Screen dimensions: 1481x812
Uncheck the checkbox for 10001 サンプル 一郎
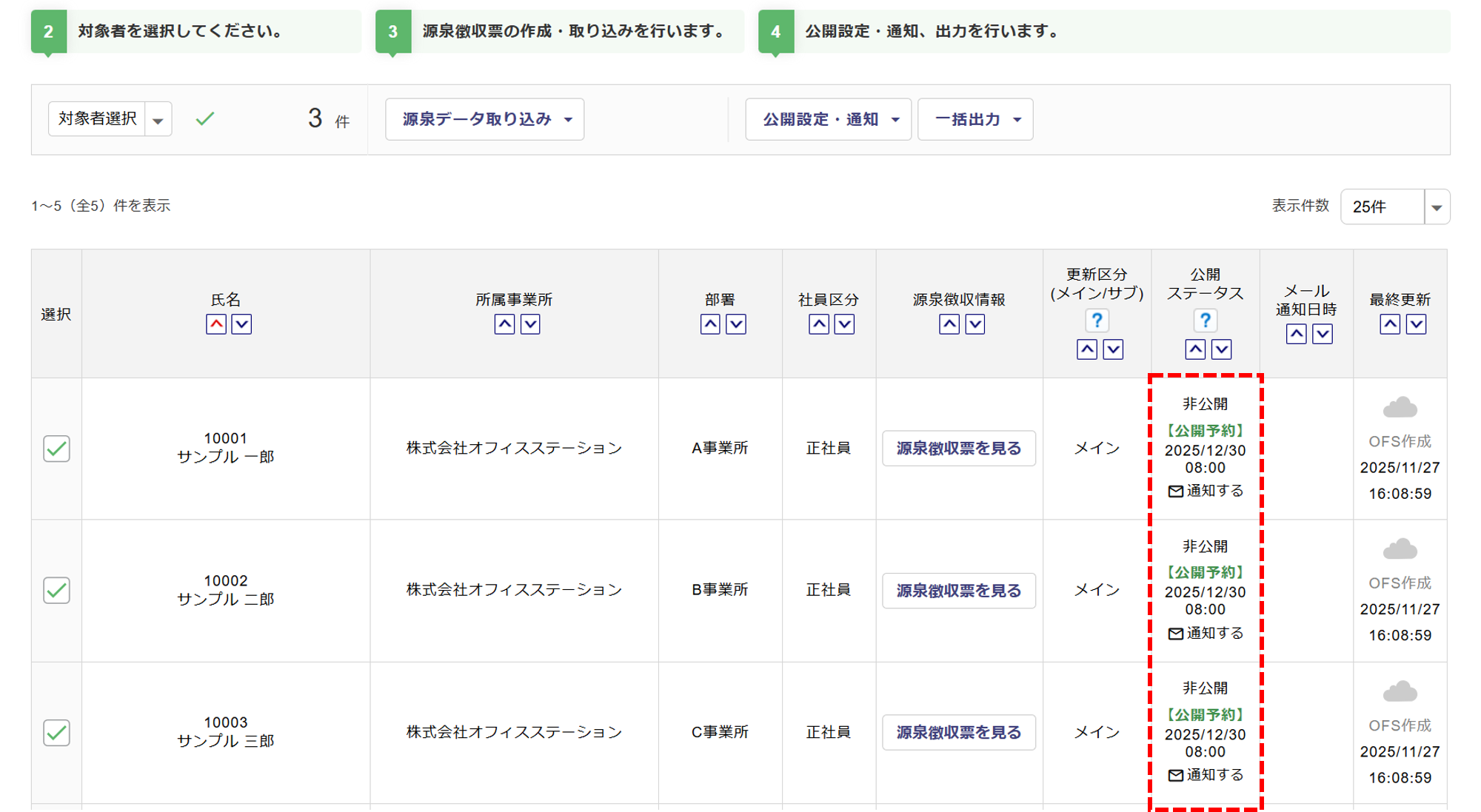(56, 449)
